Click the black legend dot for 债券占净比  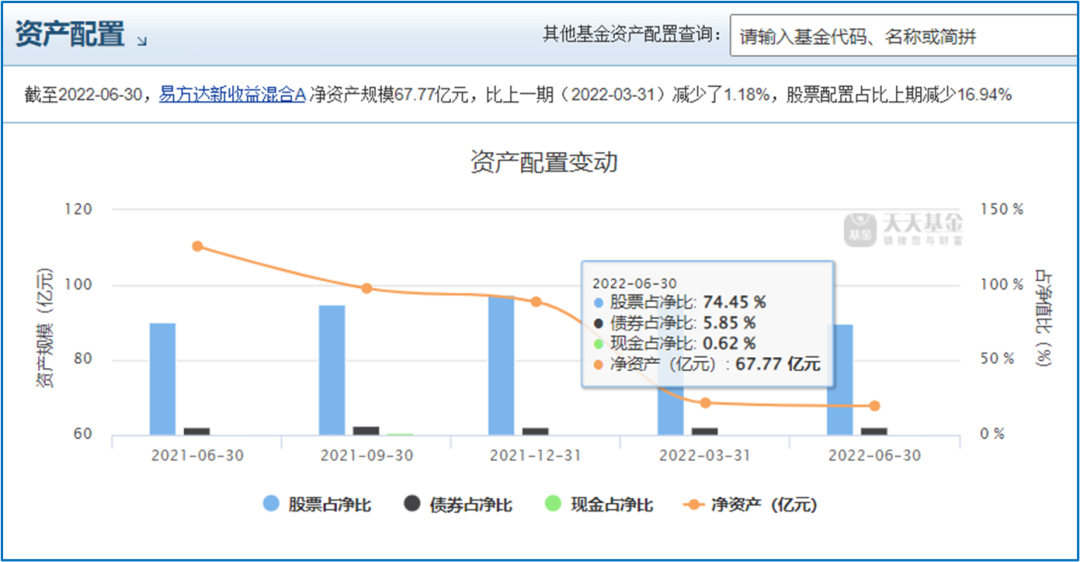[x=412, y=503]
